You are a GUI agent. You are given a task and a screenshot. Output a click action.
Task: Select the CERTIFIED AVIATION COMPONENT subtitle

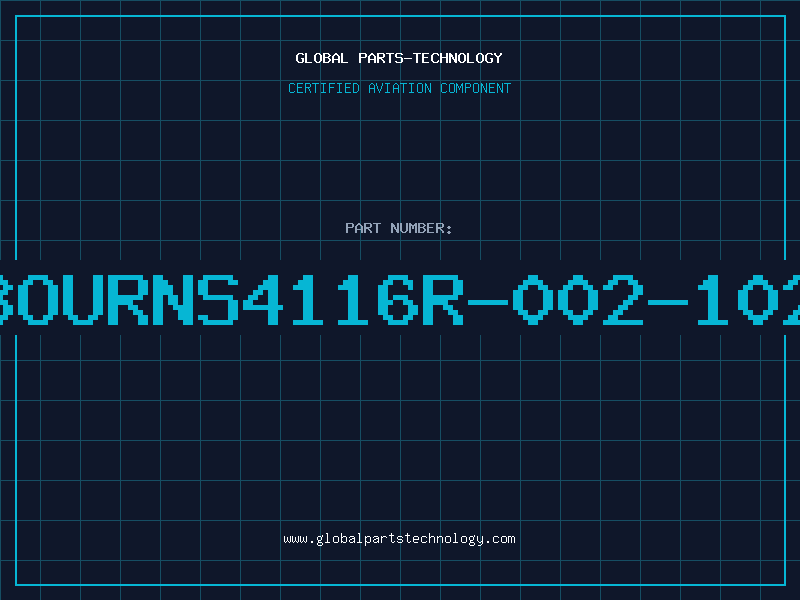(x=399, y=88)
